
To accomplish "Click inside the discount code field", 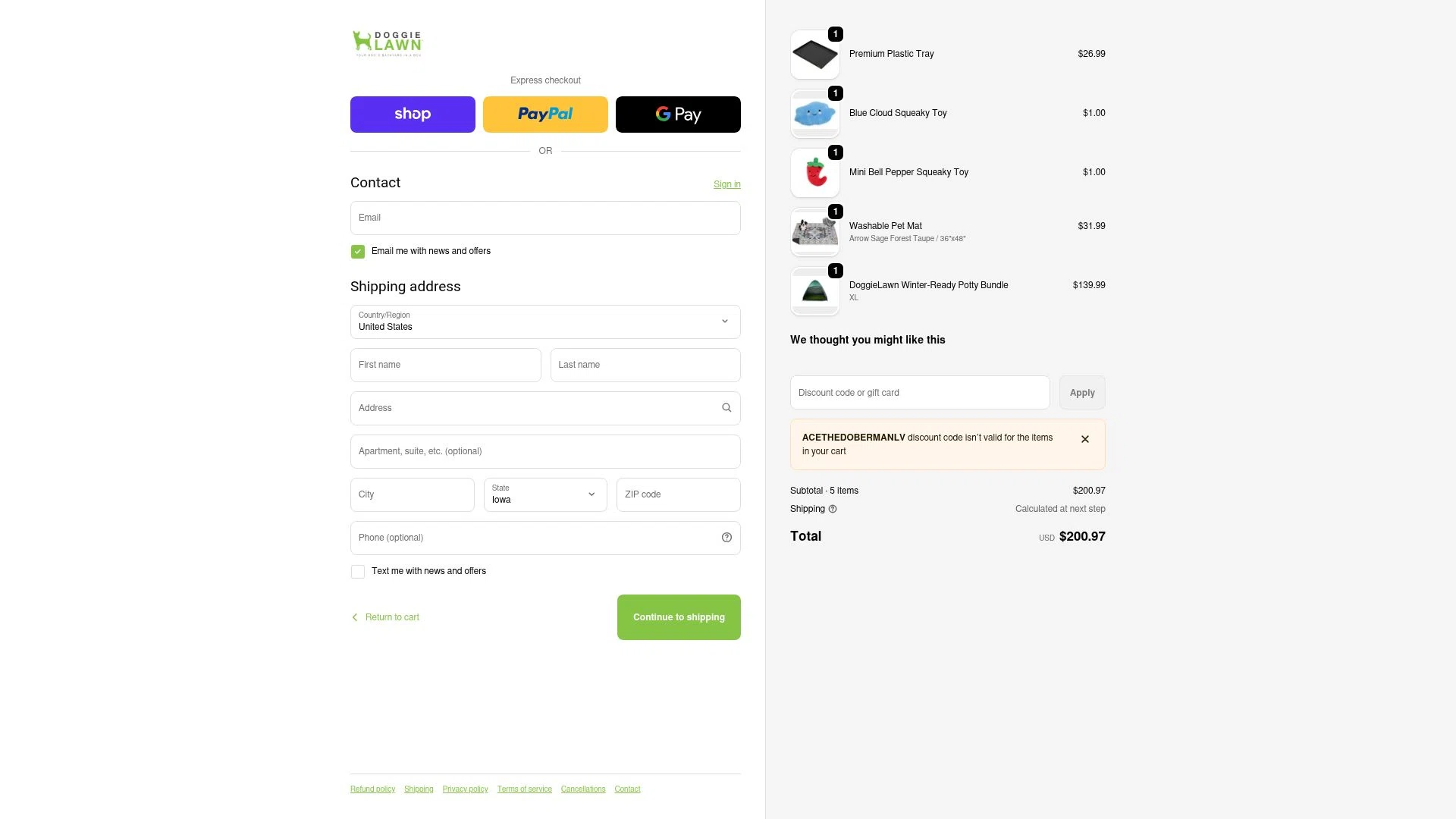I will [x=920, y=393].
